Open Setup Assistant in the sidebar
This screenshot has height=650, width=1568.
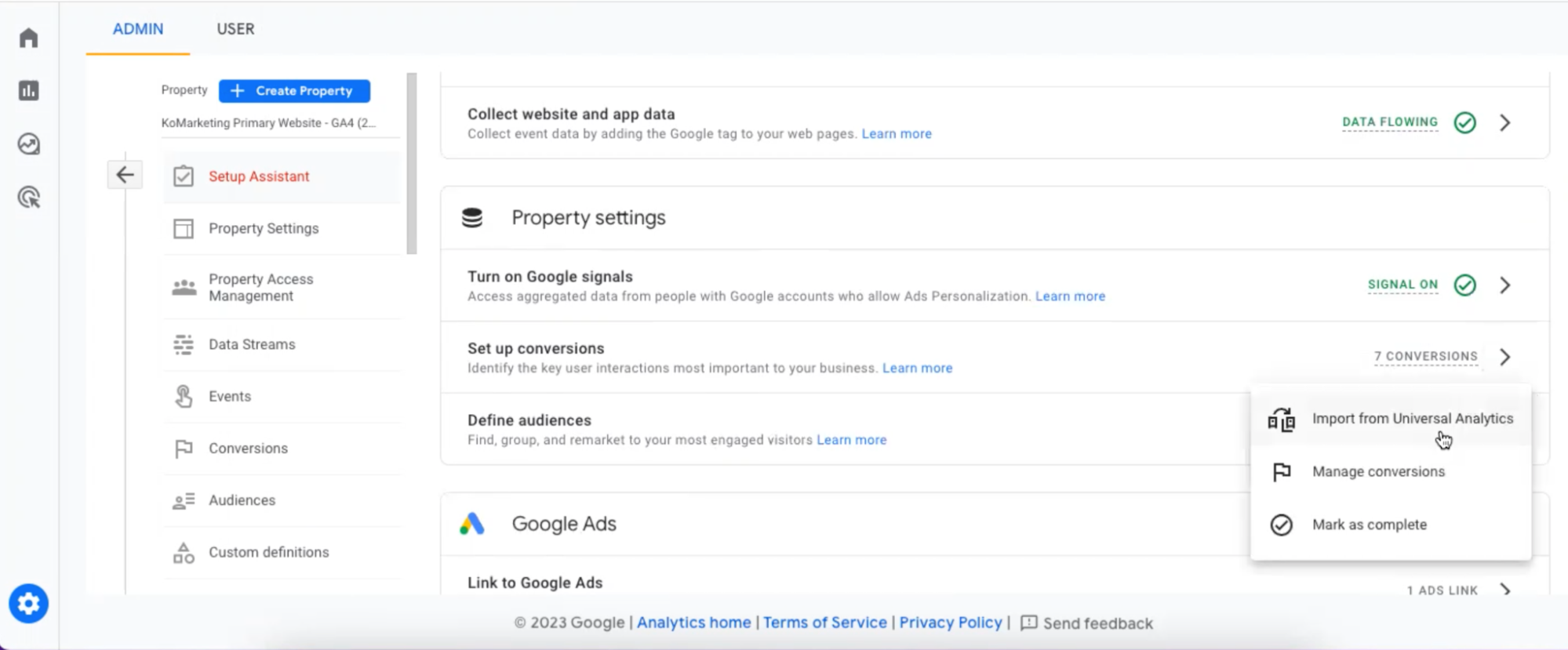(282, 176)
